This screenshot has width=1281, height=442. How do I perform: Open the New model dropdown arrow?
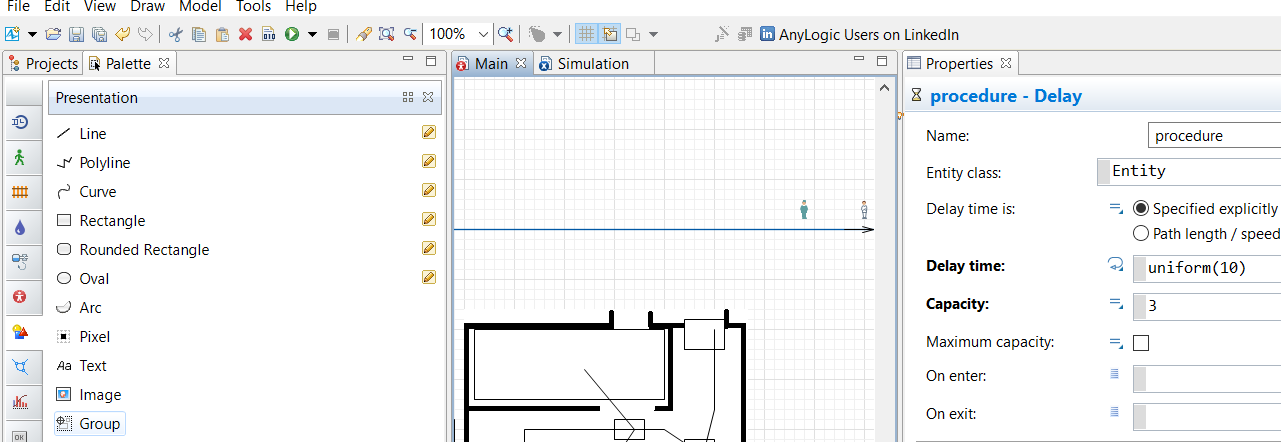(x=33, y=34)
